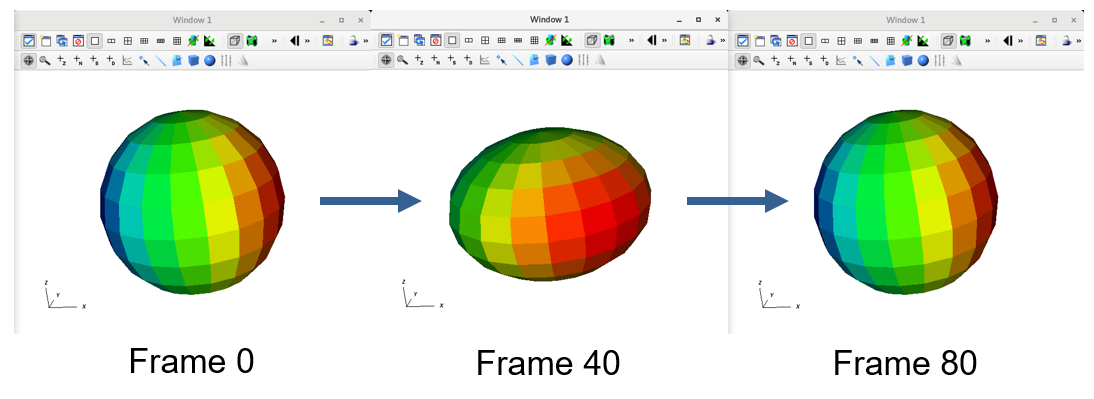Click green blob view icon in Frame 80 window
The width and height of the screenshot is (1094, 399).
pos(966,41)
